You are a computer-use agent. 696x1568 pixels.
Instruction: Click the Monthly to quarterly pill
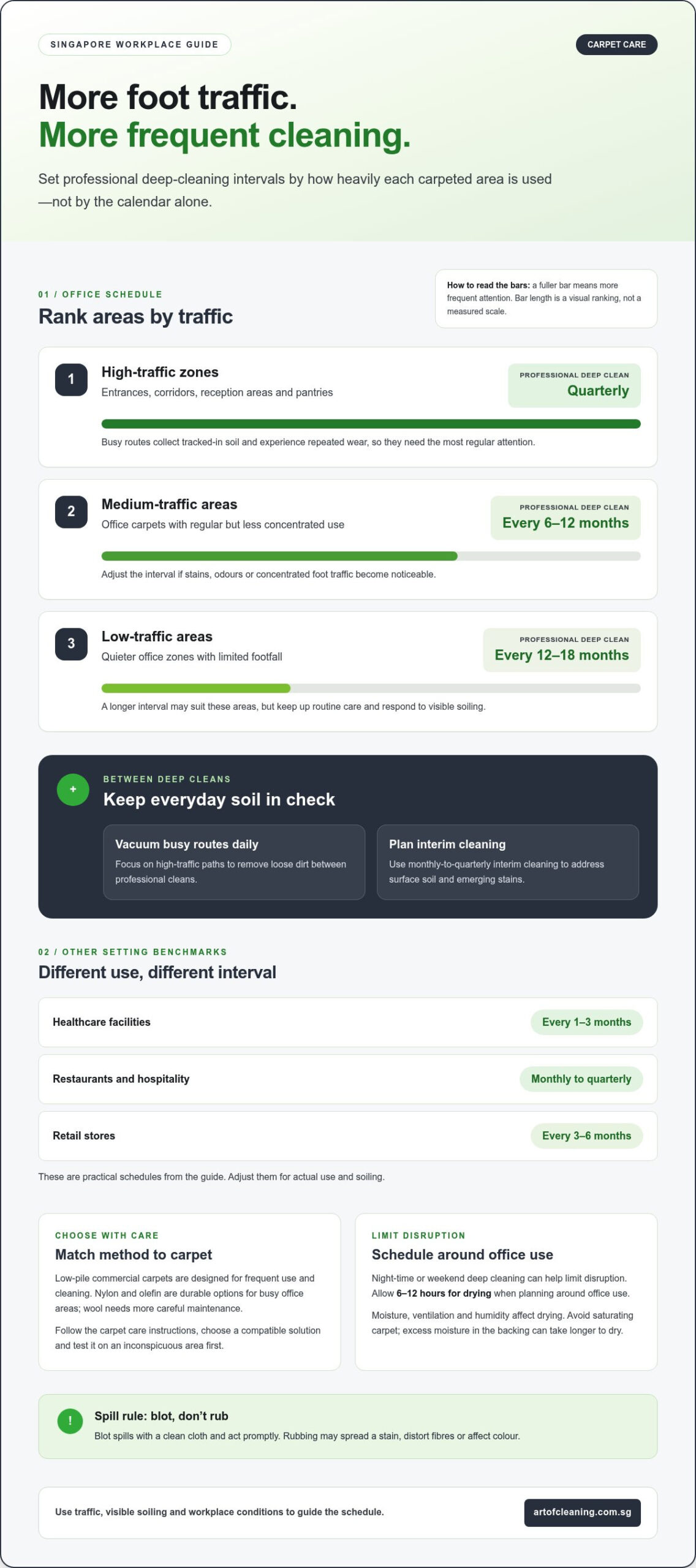(x=581, y=1079)
